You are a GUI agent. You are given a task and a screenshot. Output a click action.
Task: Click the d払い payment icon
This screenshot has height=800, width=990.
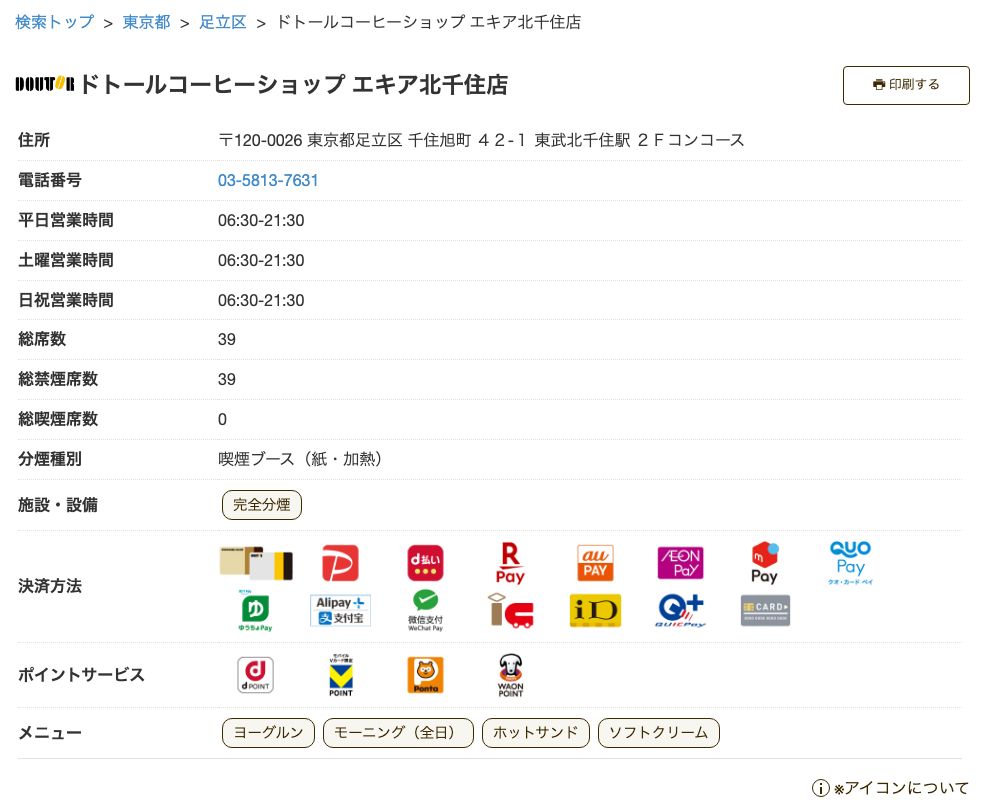point(425,563)
